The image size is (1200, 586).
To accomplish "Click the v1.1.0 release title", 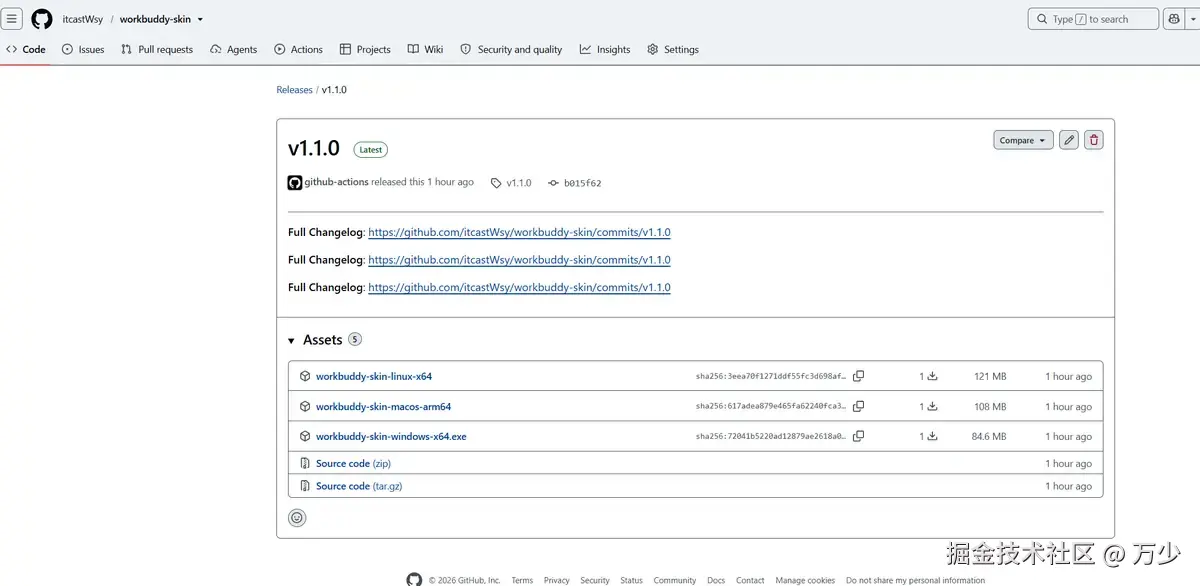I will (314, 148).
